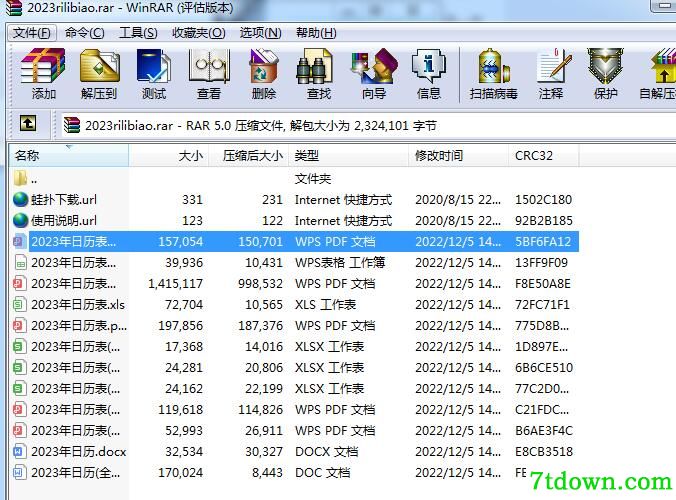Viewport: 676px width, 500px height.
Task: Click the Virus Scan (扫描病毒) icon
Action: point(494,66)
